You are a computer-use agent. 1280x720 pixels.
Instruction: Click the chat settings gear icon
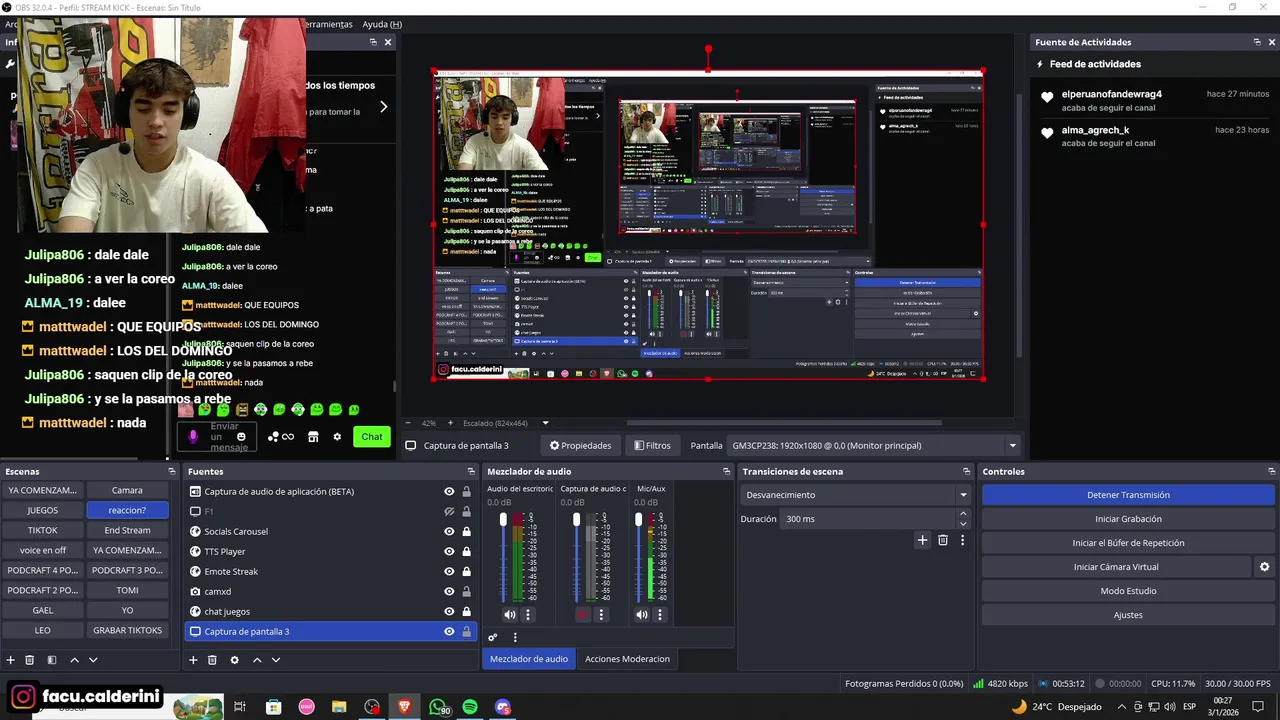click(x=337, y=437)
